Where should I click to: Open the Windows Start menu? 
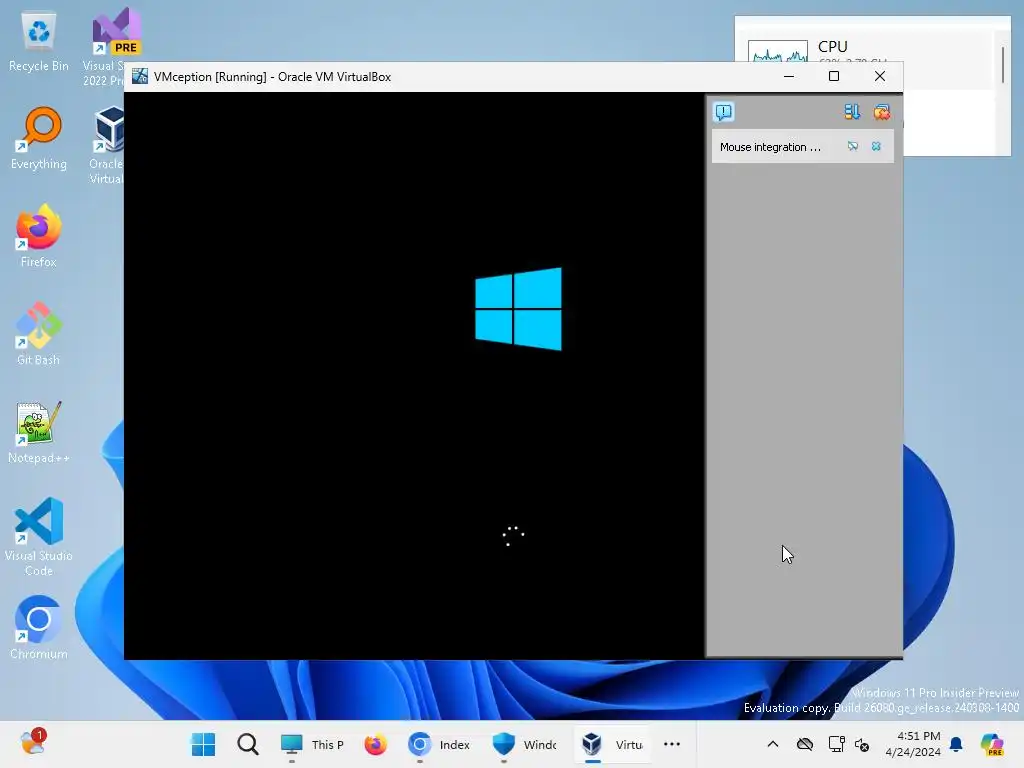[203, 744]
